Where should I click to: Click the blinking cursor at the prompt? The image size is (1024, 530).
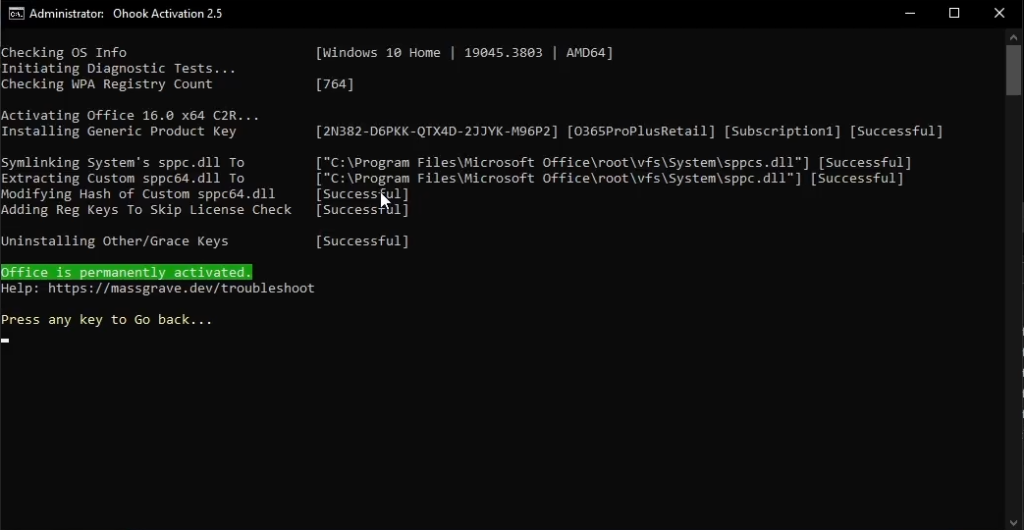pos(5,340)
